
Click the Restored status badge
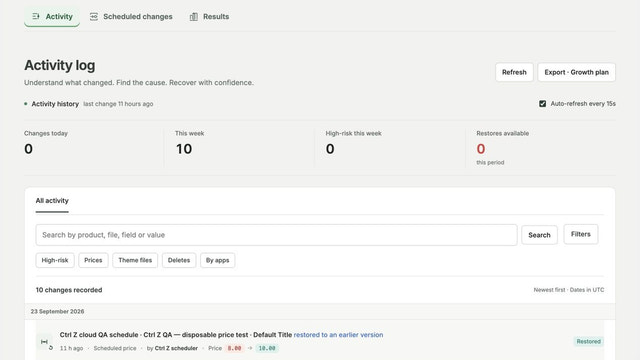[x=589, y=342]
